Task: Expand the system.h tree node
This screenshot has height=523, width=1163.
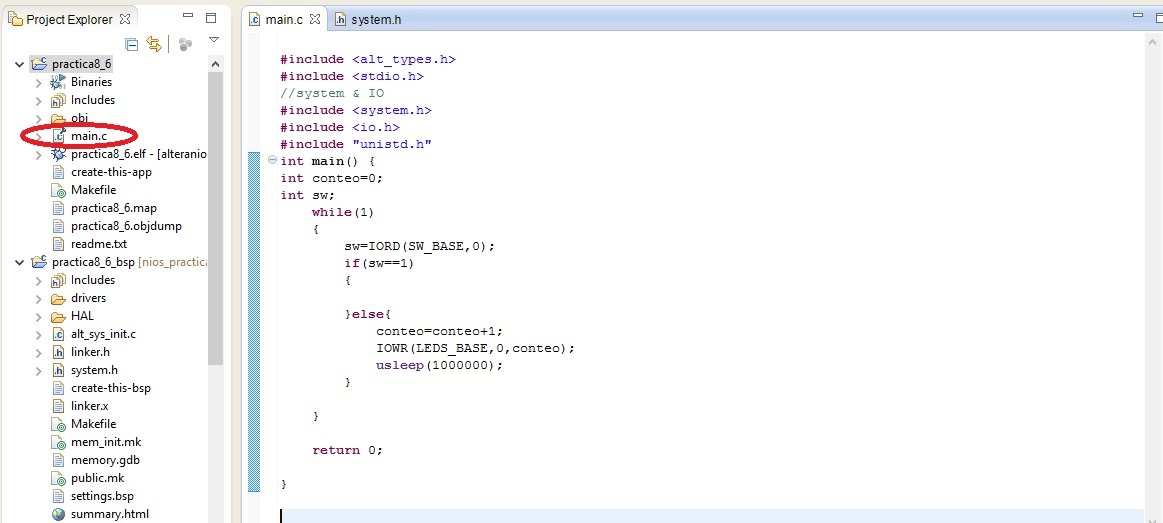Action: click(x=39, y=370)
